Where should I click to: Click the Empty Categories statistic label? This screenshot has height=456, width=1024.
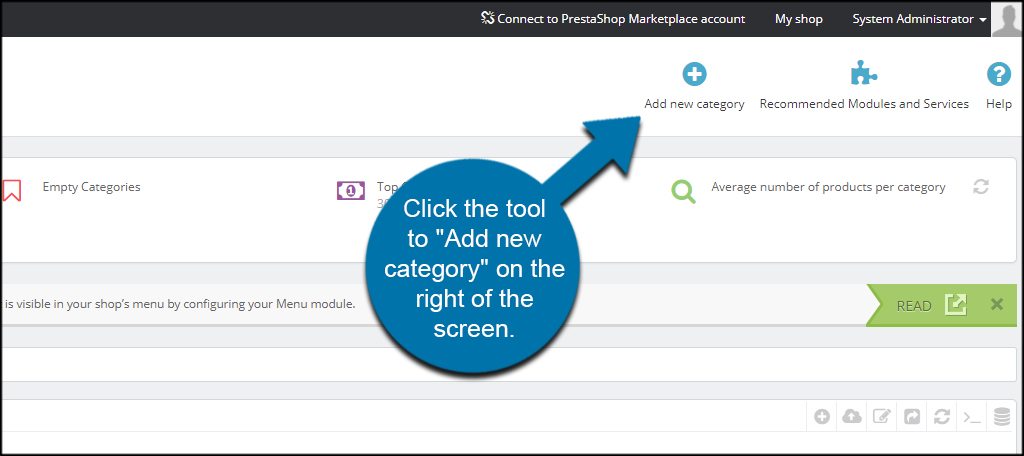(91, 187)
